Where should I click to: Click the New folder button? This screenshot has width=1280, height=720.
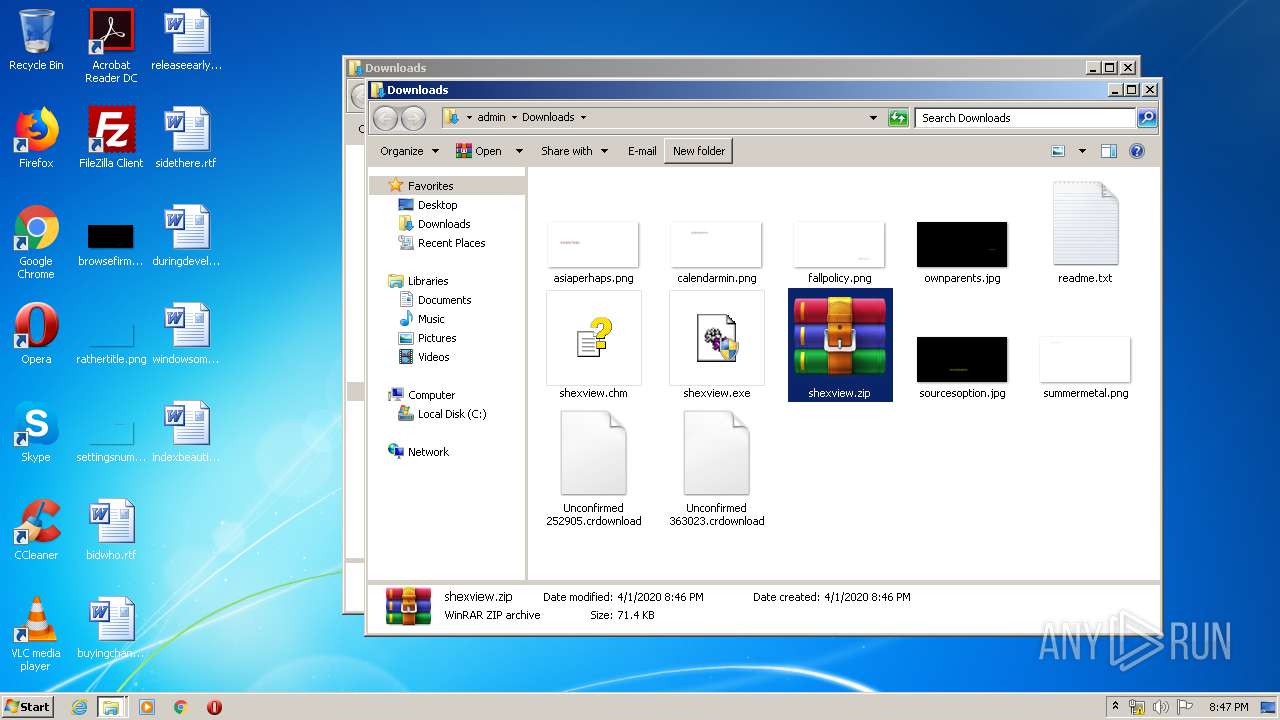698,151
